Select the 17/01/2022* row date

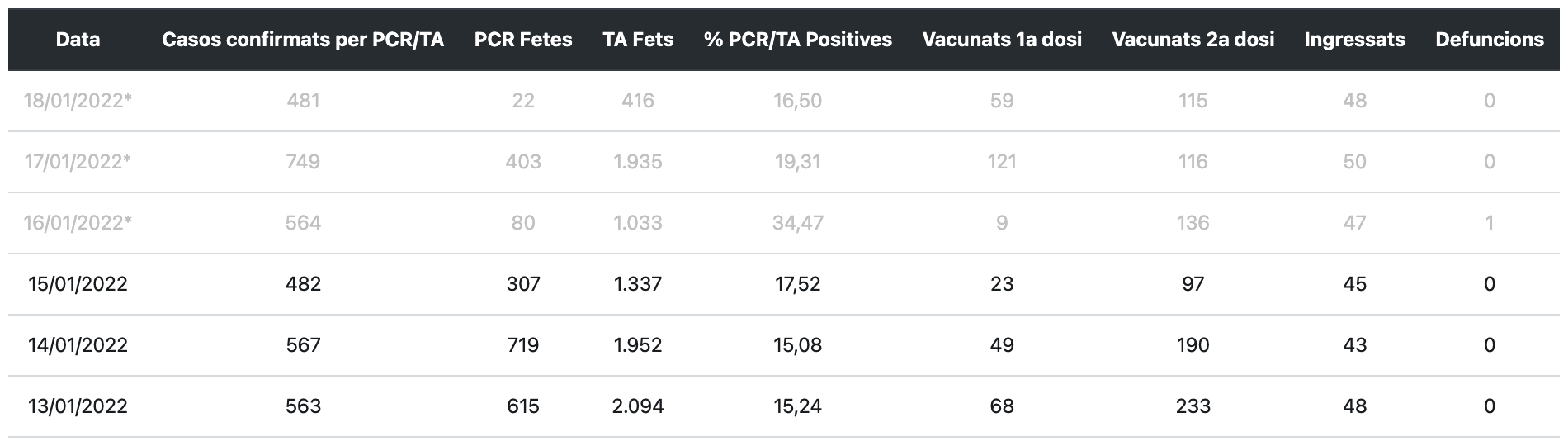click(78, 162)
